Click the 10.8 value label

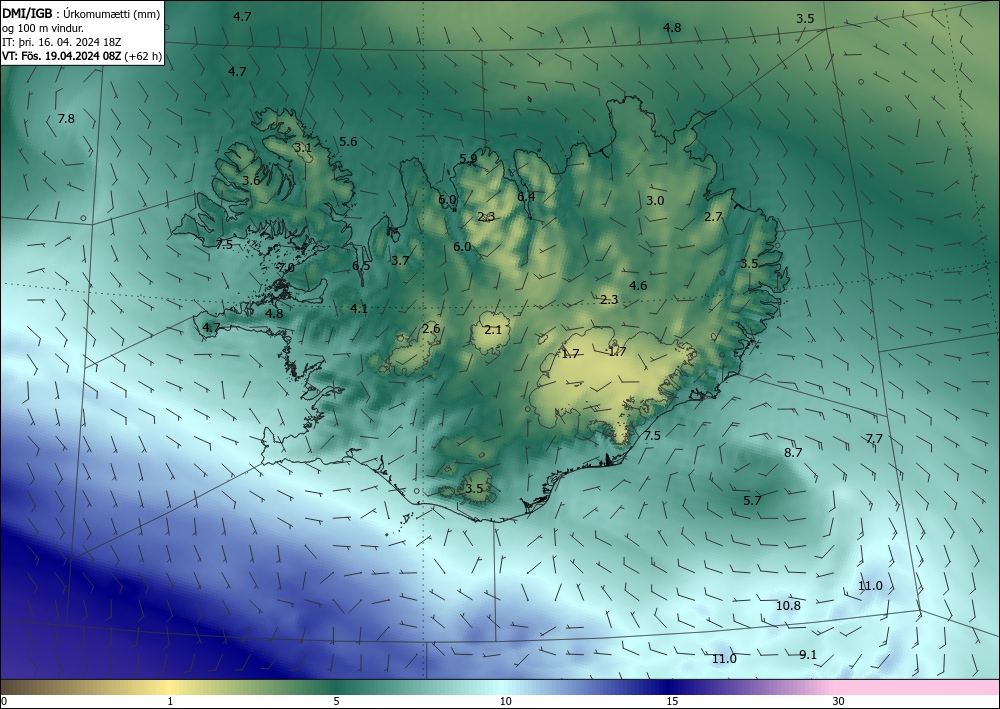[x=788, y=606]
